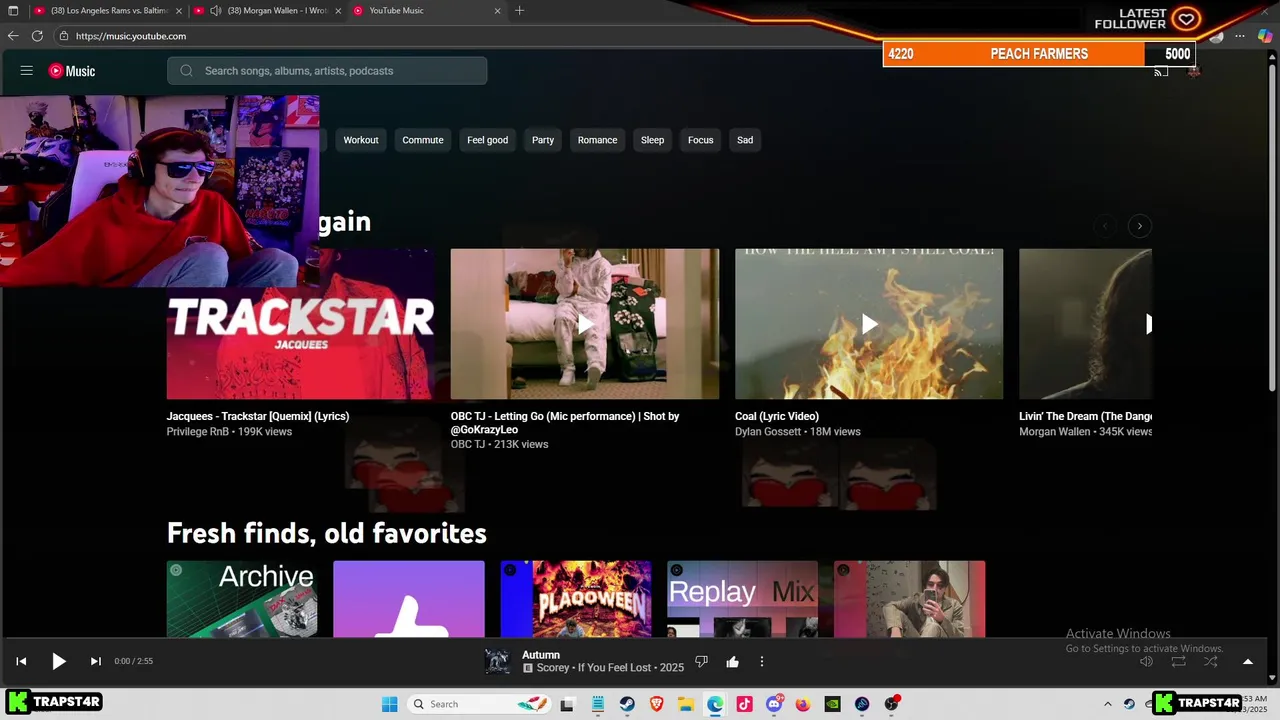Open Jacquees - Trackstar [Quemix] title link
This screenshot has width=1280, height=720.
(258, 416)
